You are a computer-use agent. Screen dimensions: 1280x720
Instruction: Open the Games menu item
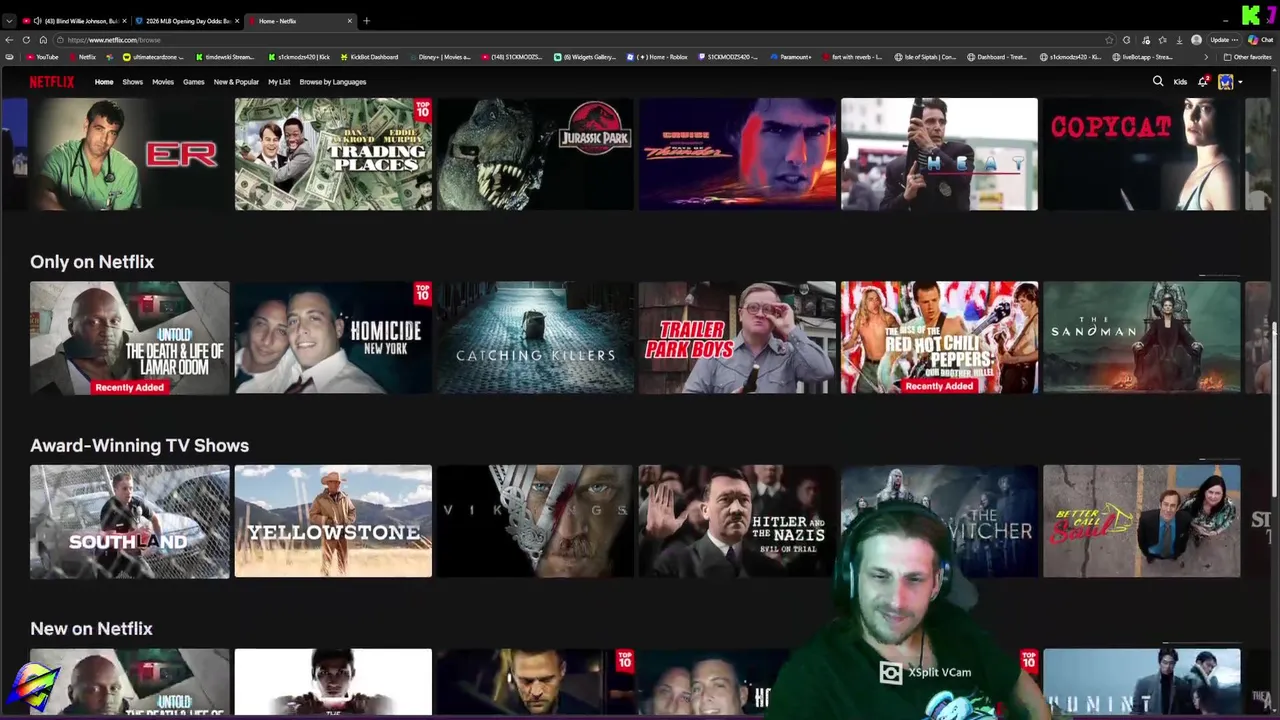click(x=193, y=82)
